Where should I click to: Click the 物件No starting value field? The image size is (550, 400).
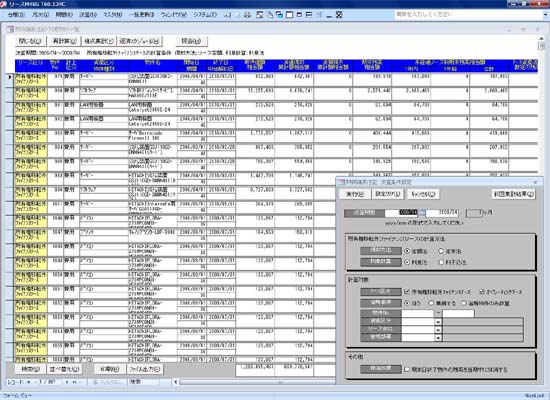pyautogui.click(x=417, y=313)
